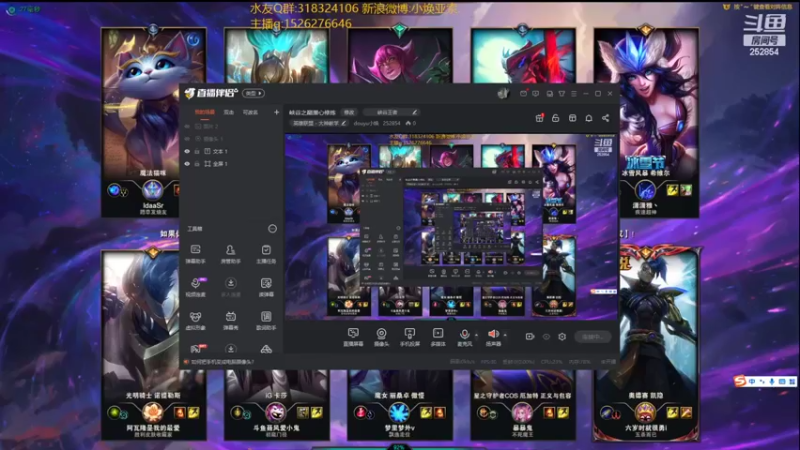800x450 pixels.
Task: Open the 歌词助手 tool
Action: 266,321
